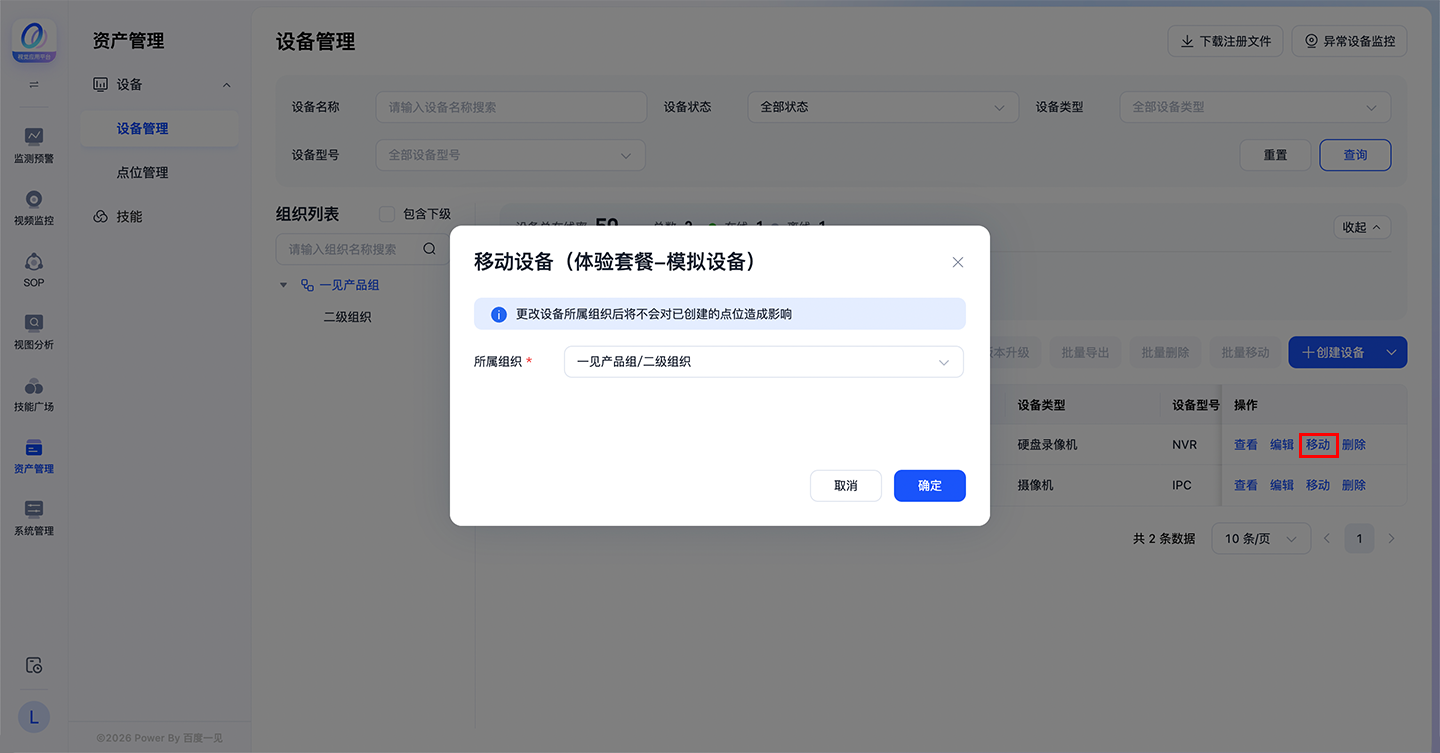
Task: Open the user avatar L
Action: coord(34,716)
